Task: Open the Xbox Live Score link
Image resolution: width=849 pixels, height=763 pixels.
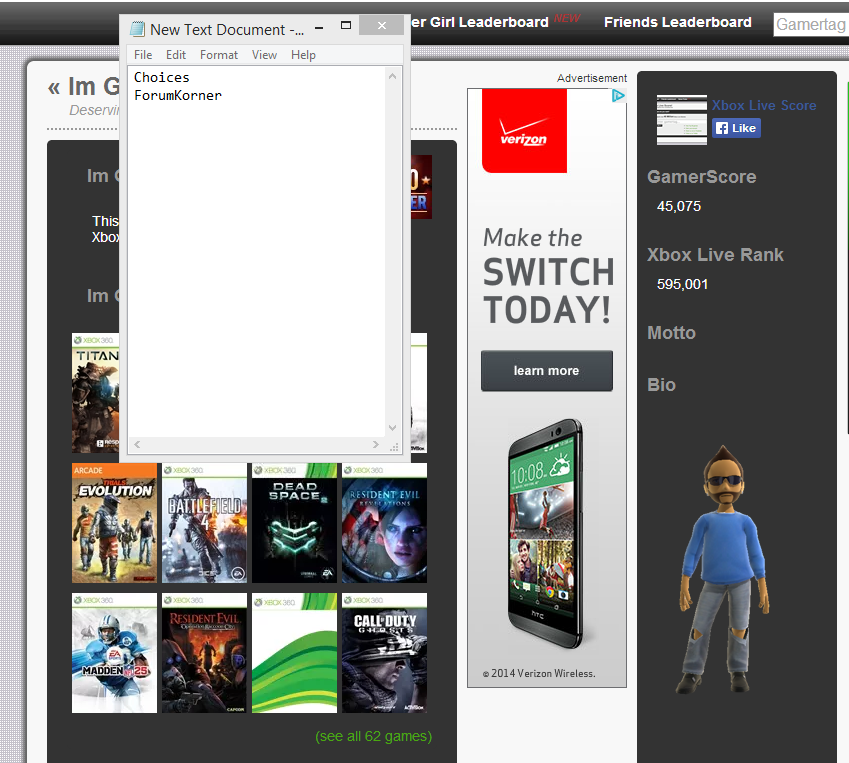Action: (764, 105)
